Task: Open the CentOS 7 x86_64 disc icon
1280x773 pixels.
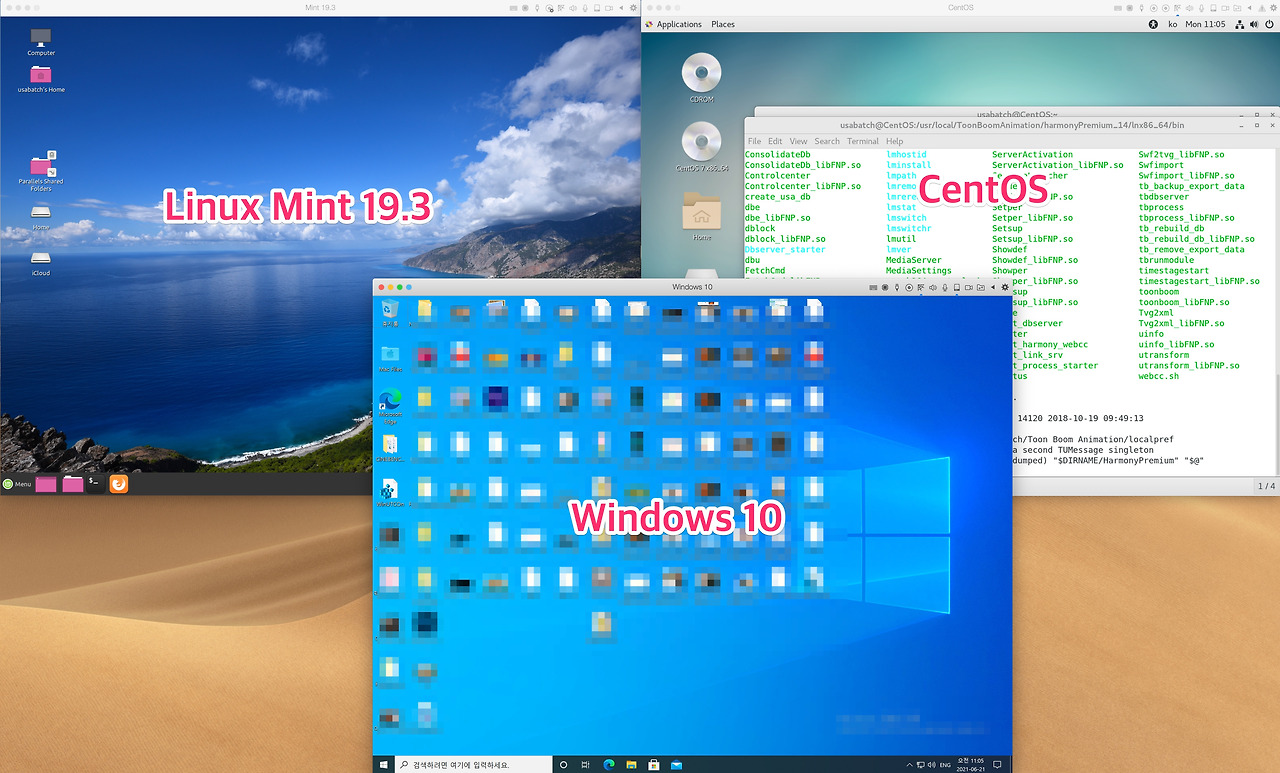Action: coord(701,146)
